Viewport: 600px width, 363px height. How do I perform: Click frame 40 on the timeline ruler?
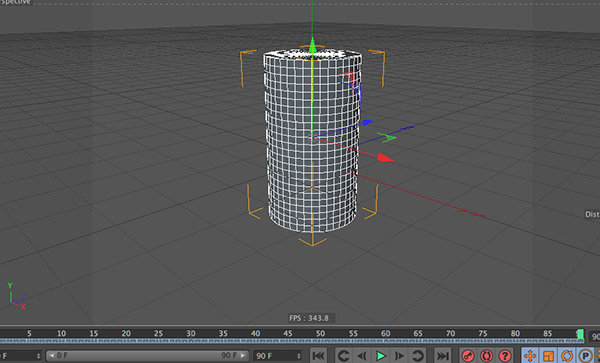coord(256,333)
